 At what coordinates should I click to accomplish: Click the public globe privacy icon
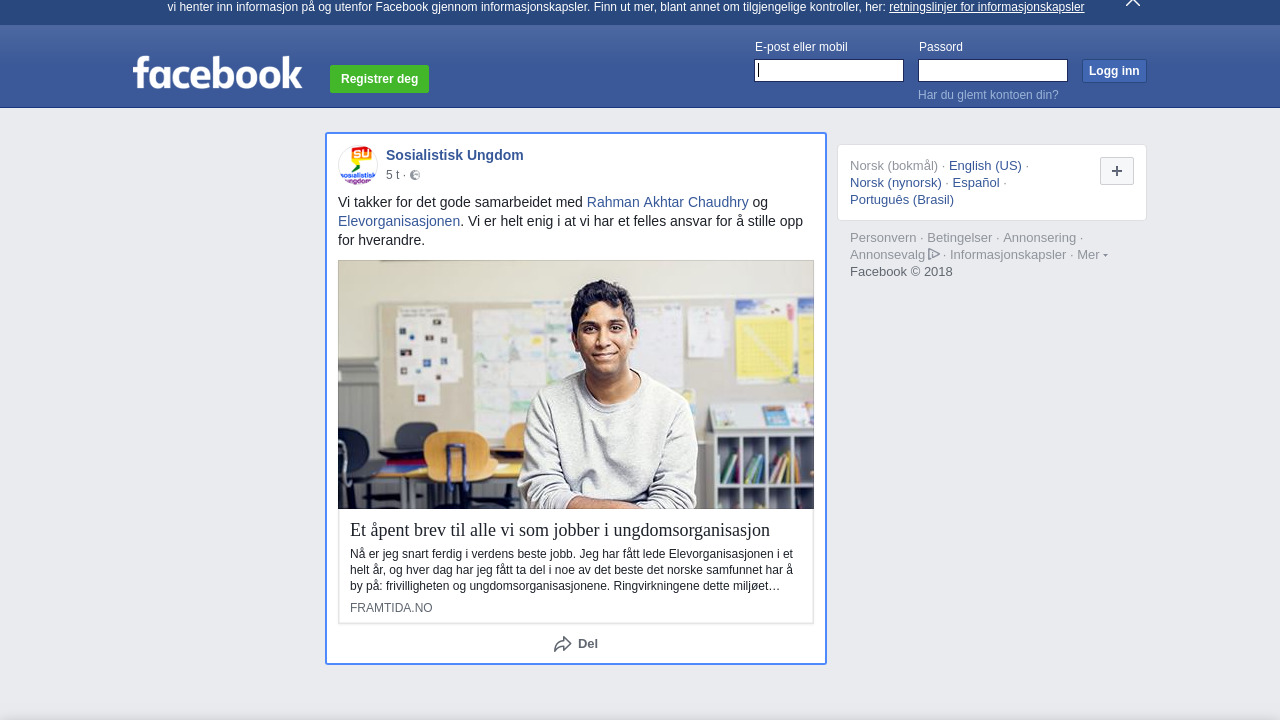tap(415, 175)
